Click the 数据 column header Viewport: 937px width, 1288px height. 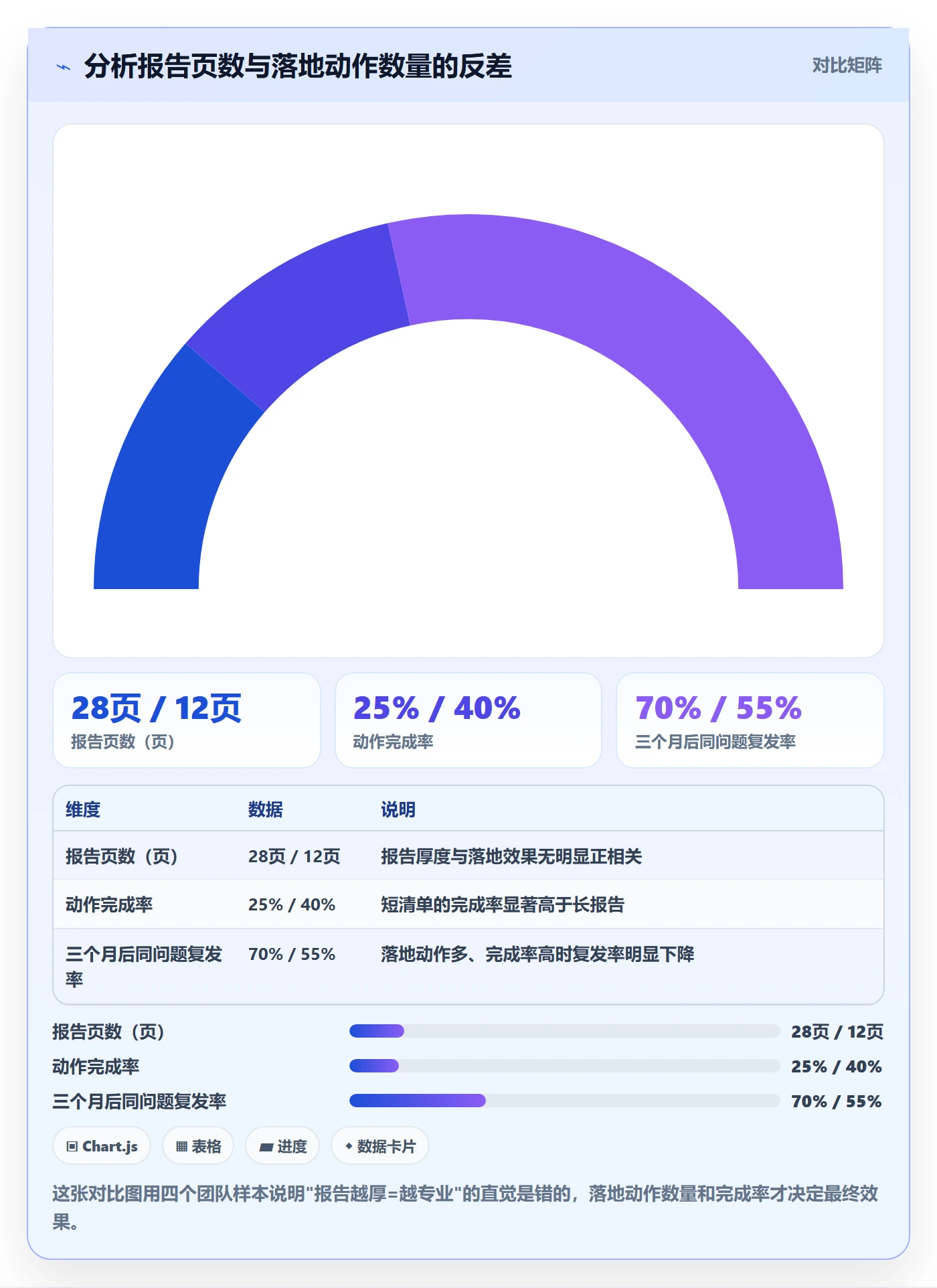click(266, 809)
